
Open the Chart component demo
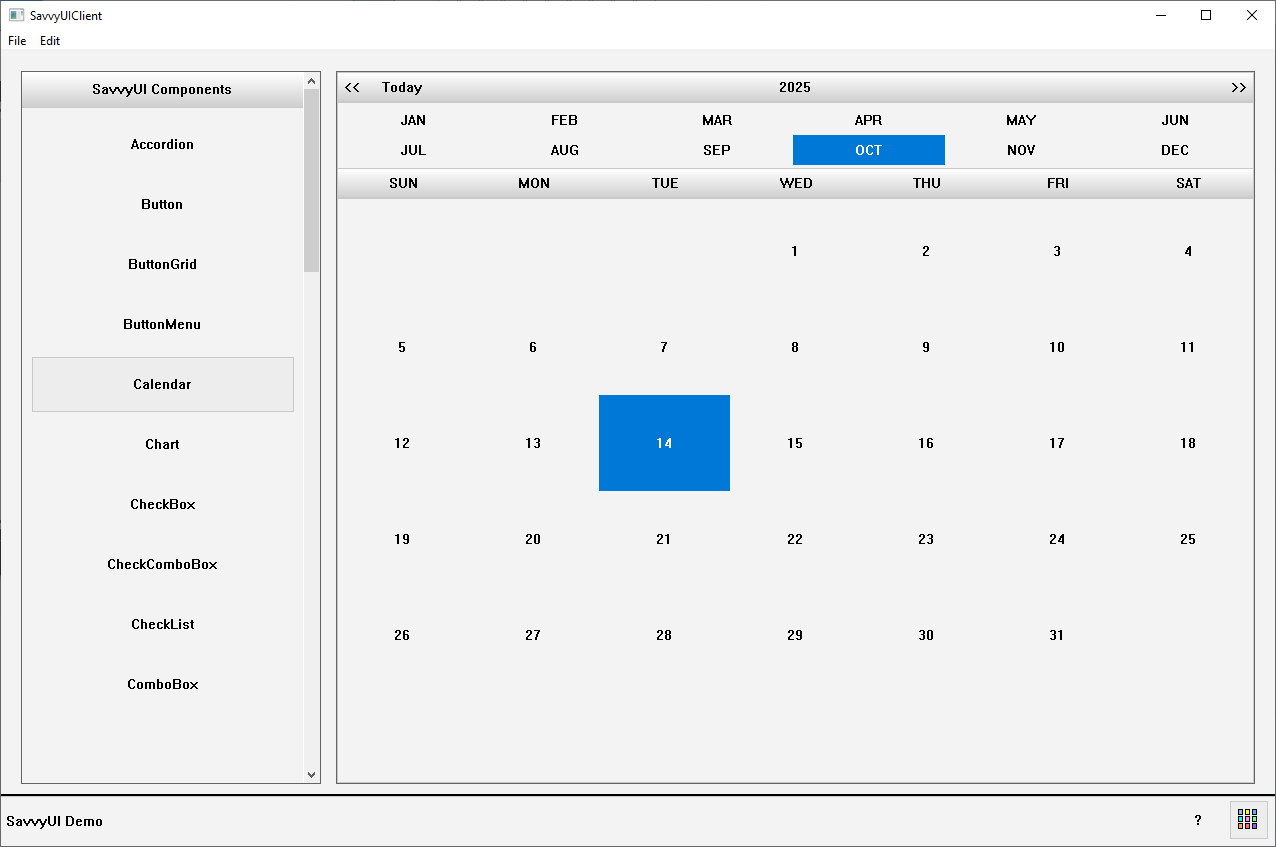click(162, 444)
